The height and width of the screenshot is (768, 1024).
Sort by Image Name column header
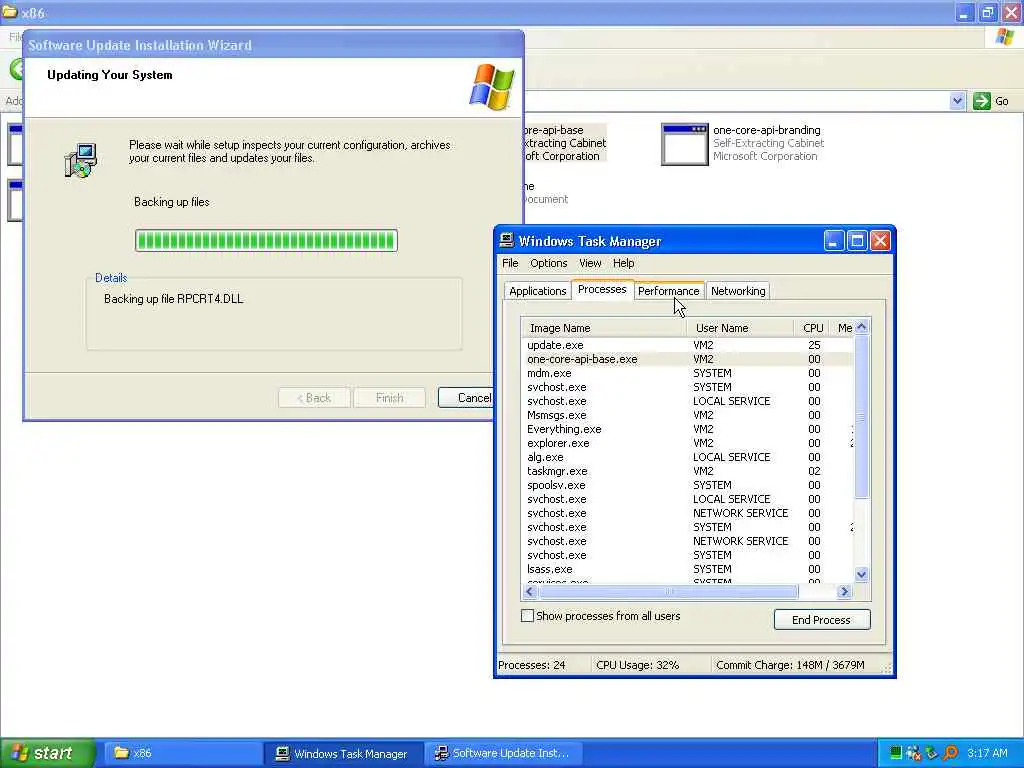pos(604,328)
